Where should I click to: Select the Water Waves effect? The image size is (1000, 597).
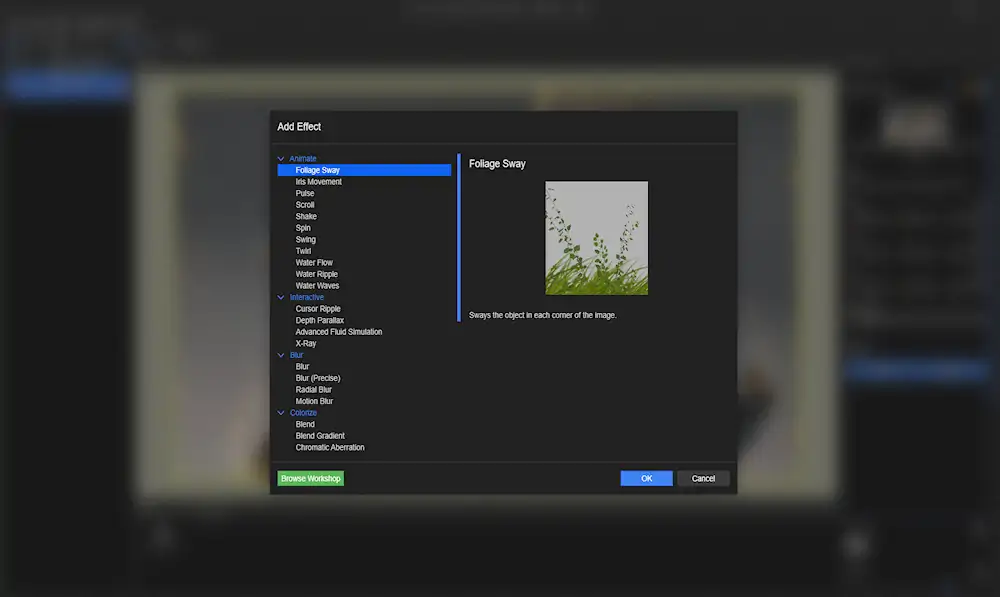coord(317,286)
